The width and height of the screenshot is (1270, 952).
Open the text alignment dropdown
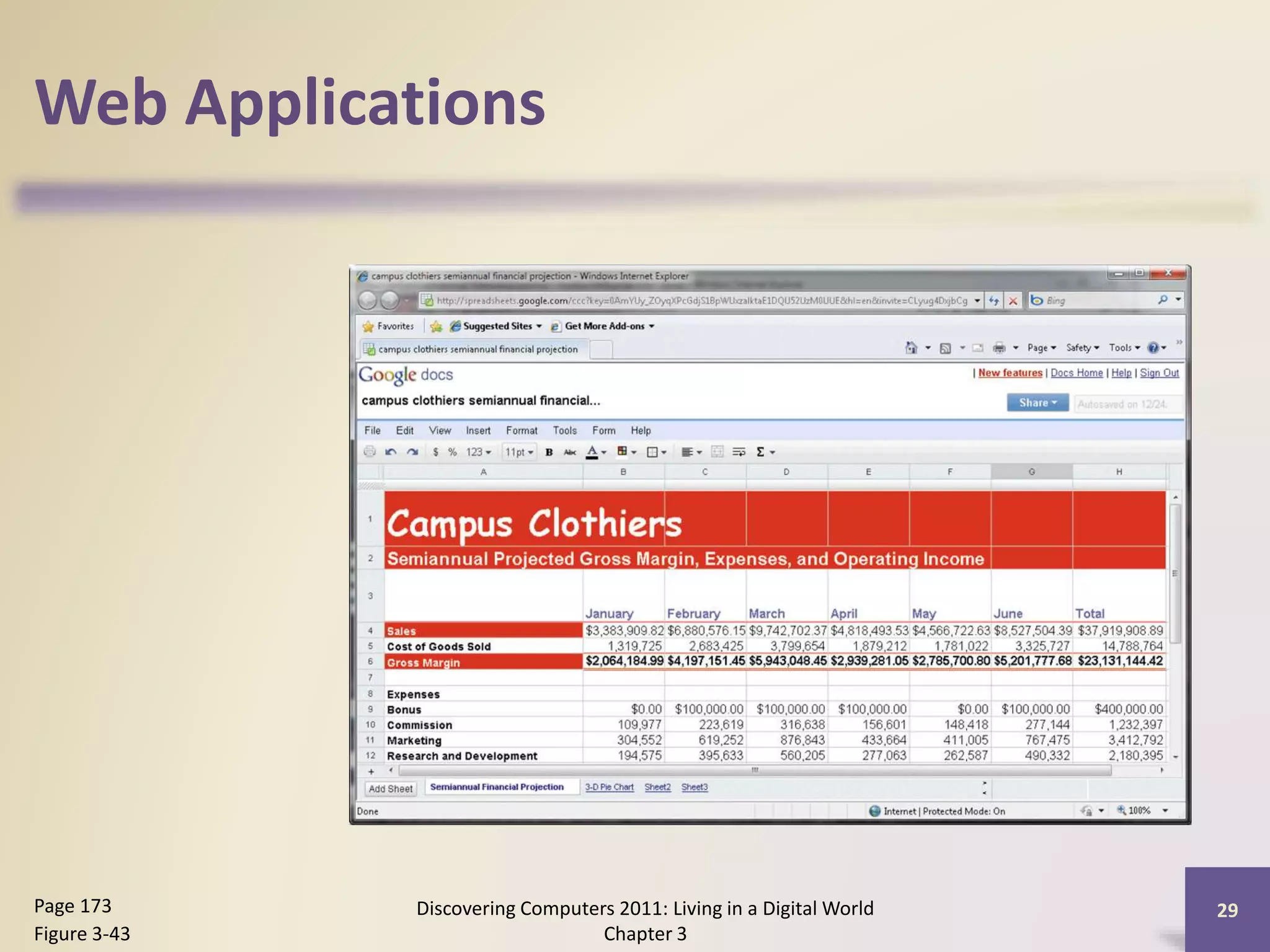tap(691, 452)
